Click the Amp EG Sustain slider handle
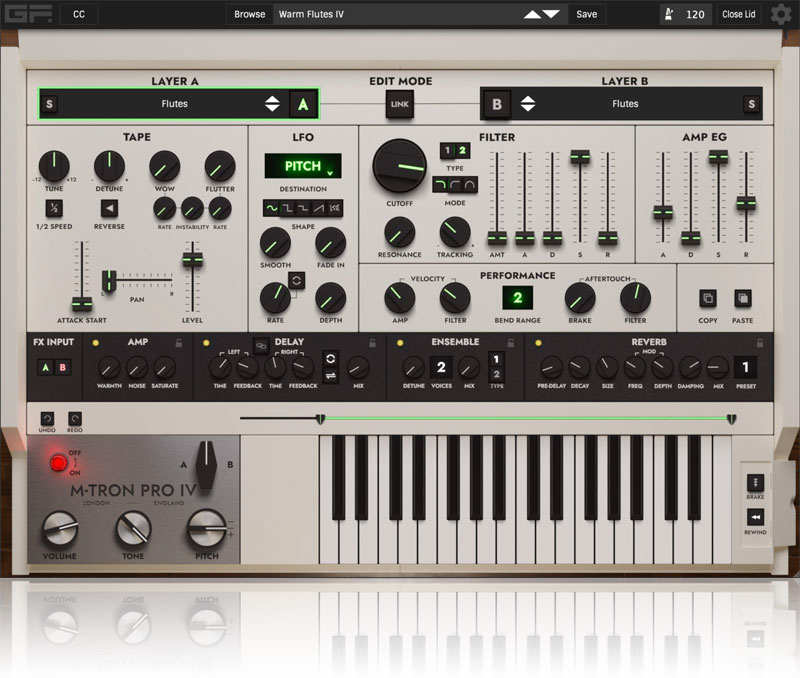This screenshot has width=800, height=678. [717, 157]
